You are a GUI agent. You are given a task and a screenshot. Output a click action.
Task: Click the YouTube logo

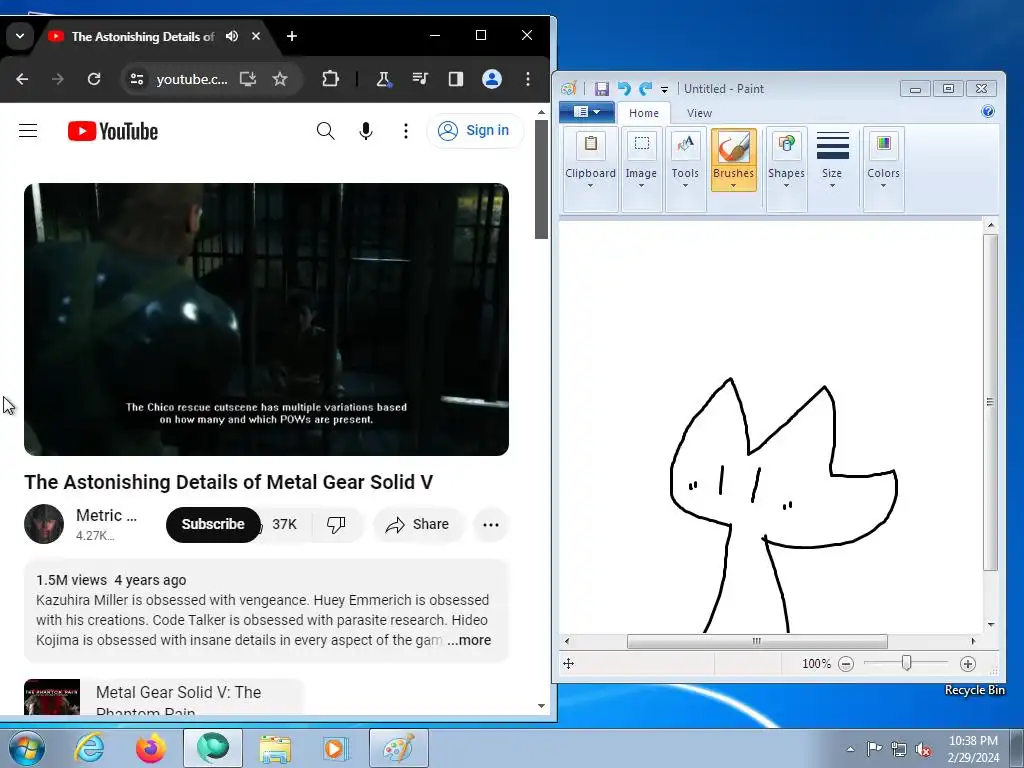pos(113,131)
